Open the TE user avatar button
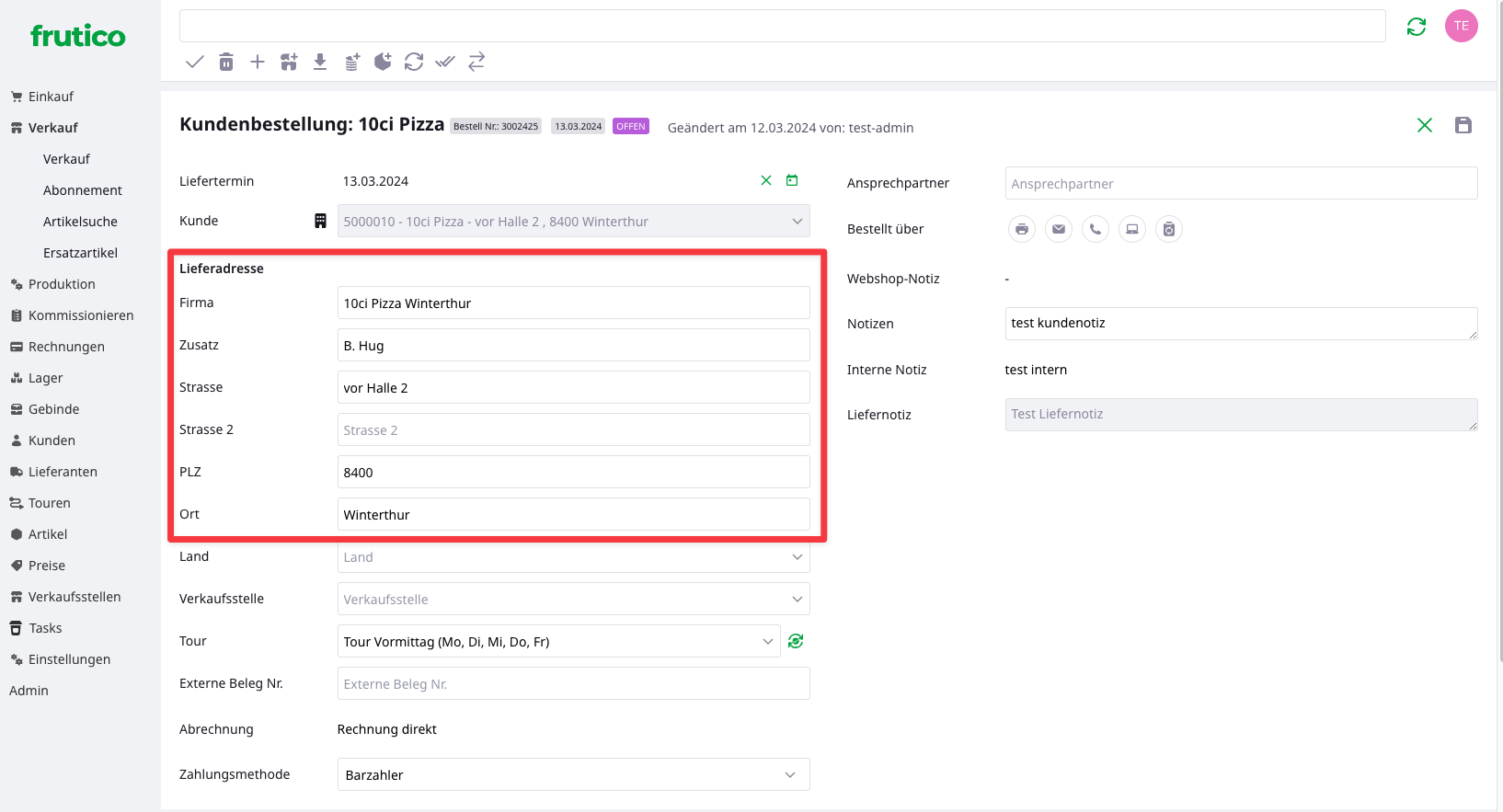 (x=1461, y=26)
